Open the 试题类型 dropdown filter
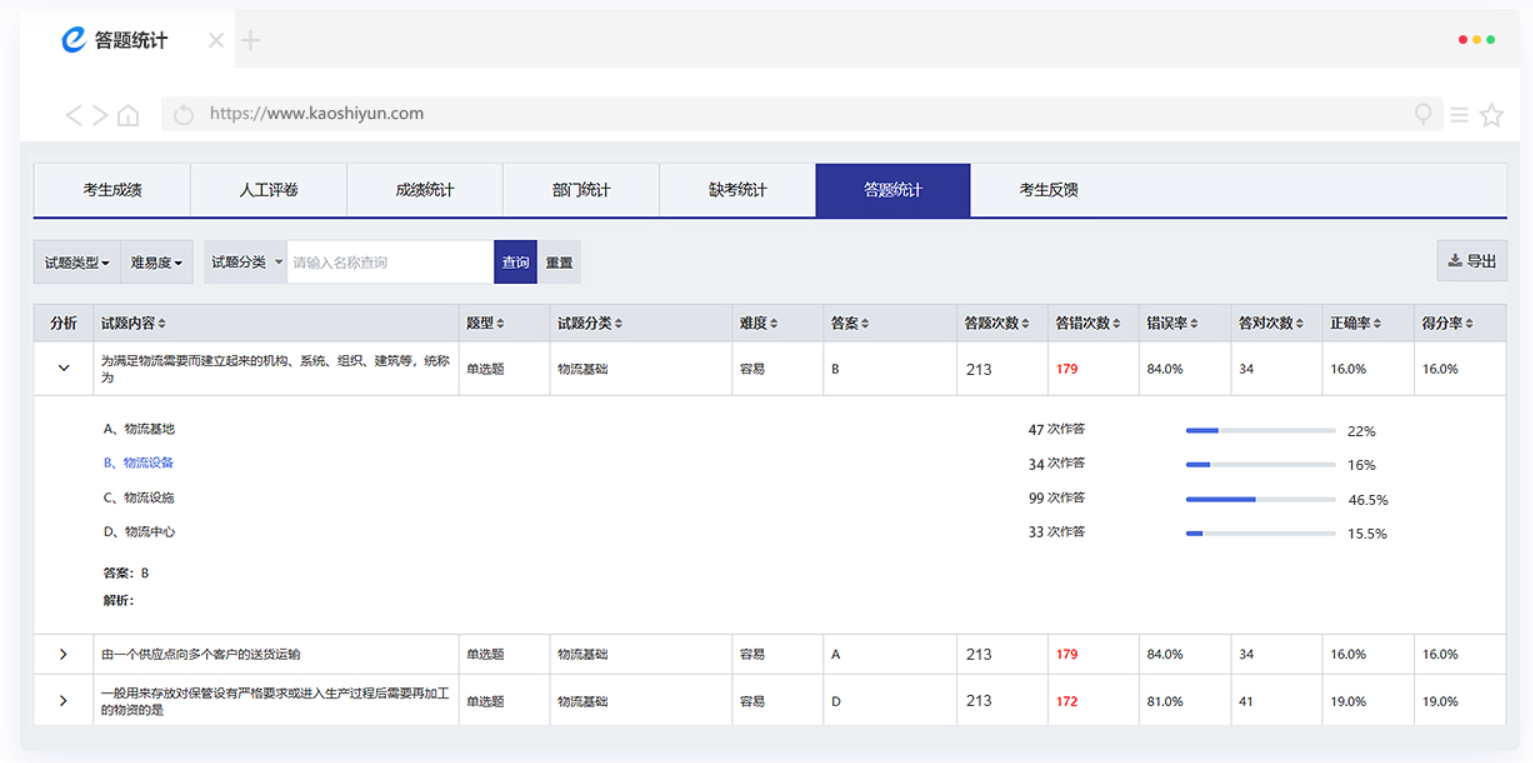This screenshot has height=763, width=1533. tap(77, 262)
